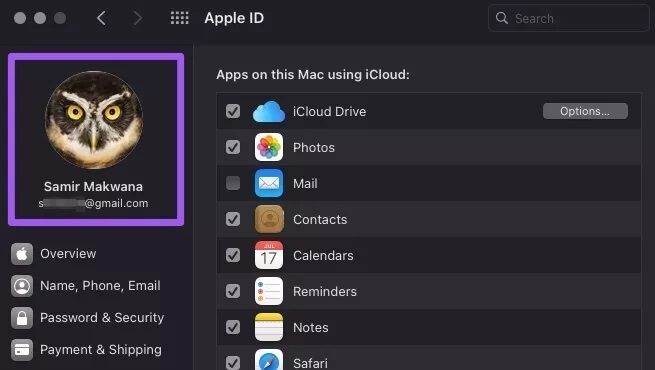Go back with the left chevron
This screenshot has width=655, height=370.
coord(101,18)
